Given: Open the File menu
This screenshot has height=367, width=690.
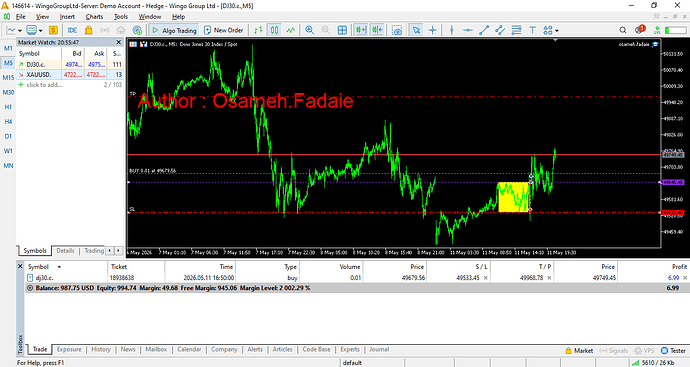Looking at the screenshot, I should tap(21, 17).
